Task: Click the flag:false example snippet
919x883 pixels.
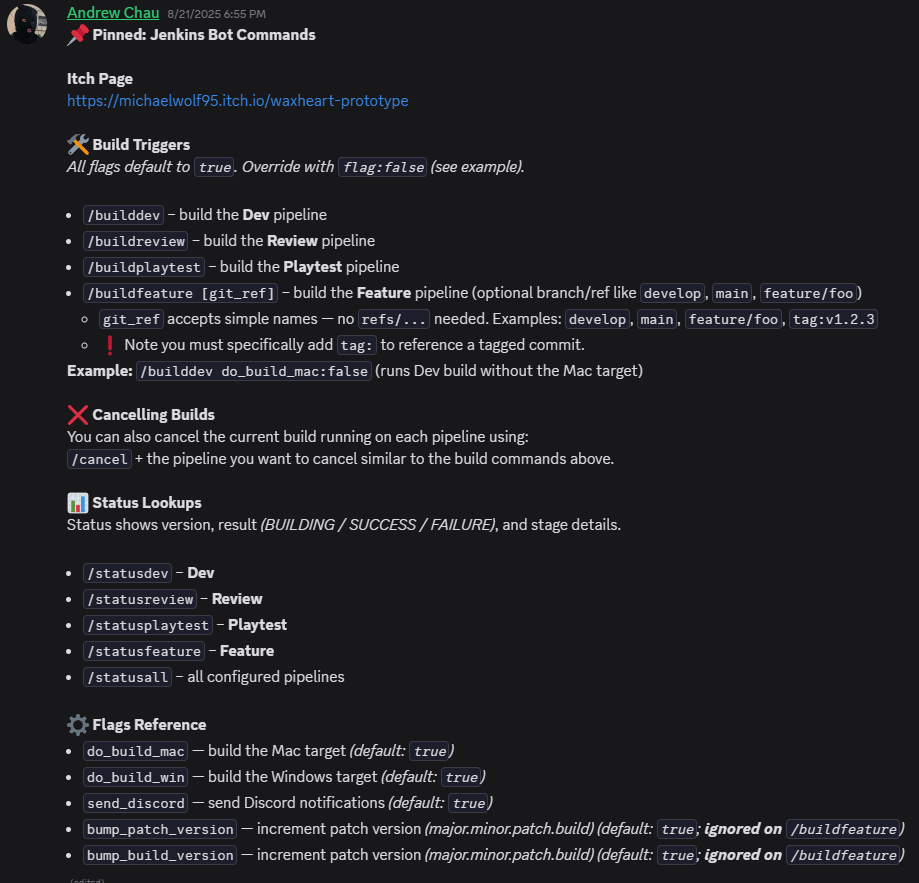Action: tap(382, 167)
